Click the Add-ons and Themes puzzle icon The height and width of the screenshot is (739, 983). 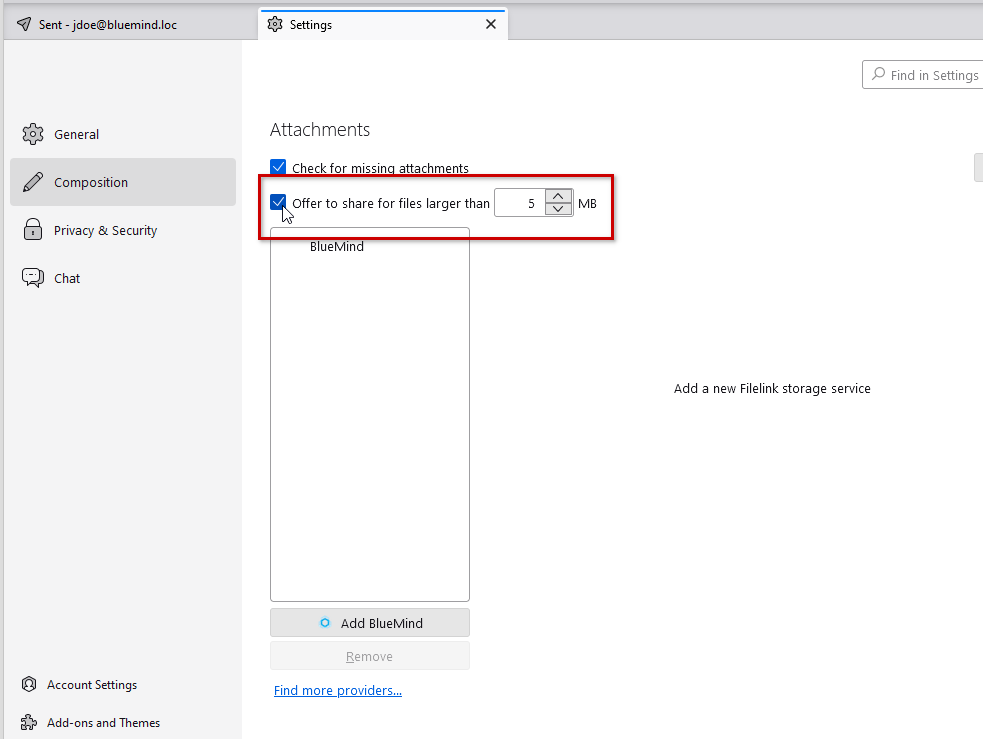[x=29, y=723]
